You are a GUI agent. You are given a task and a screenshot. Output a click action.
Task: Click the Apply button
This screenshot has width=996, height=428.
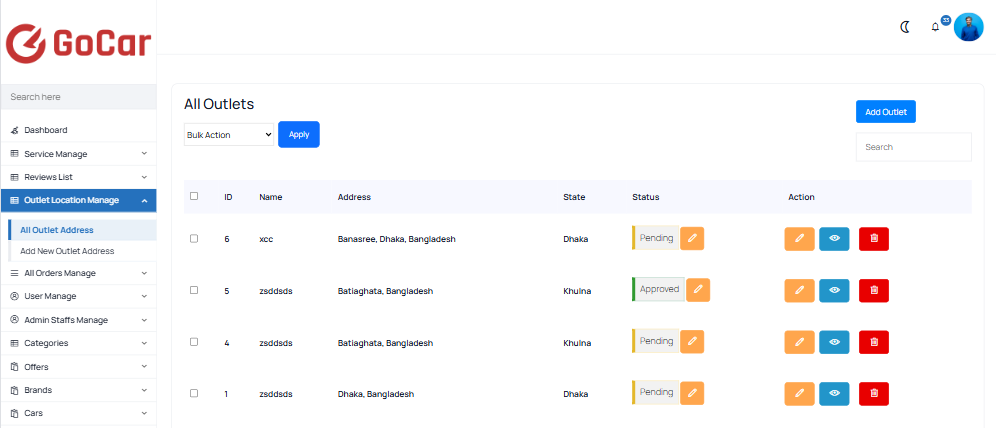tap(299, 135)
